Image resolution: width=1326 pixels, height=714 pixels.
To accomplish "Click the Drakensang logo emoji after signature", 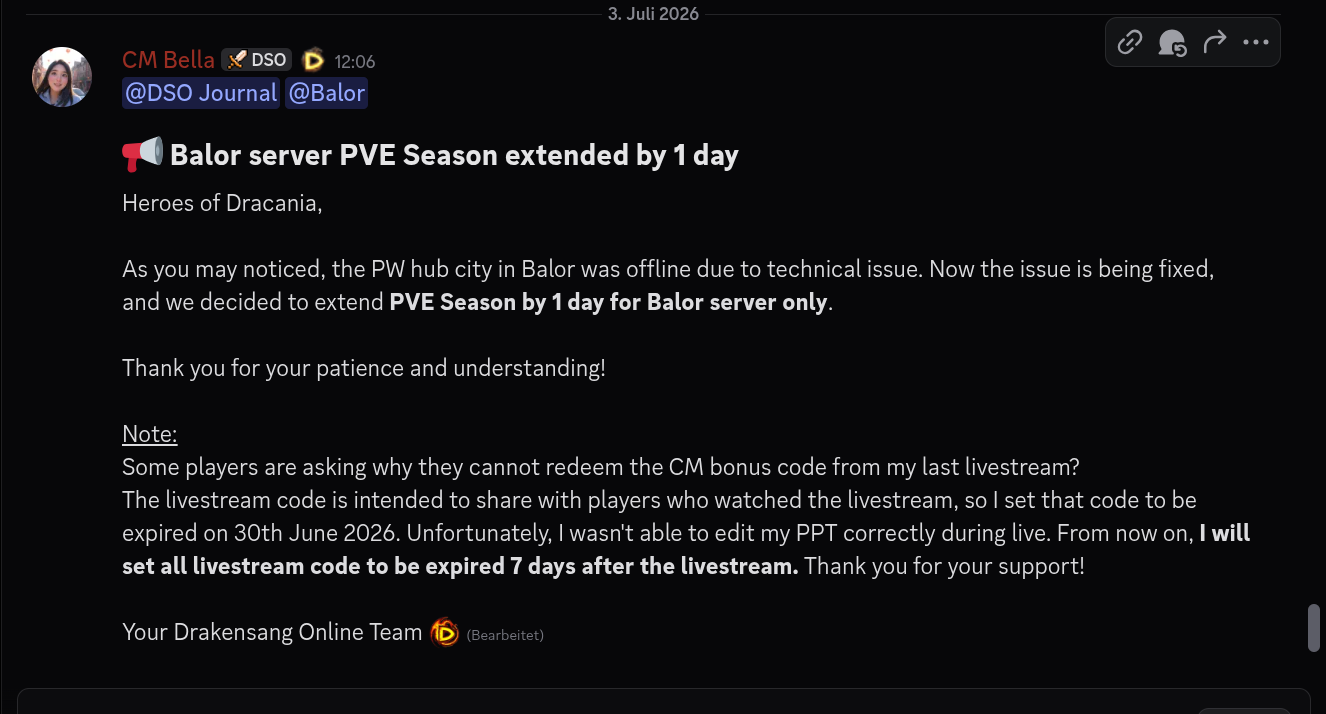I will point(444,632).
